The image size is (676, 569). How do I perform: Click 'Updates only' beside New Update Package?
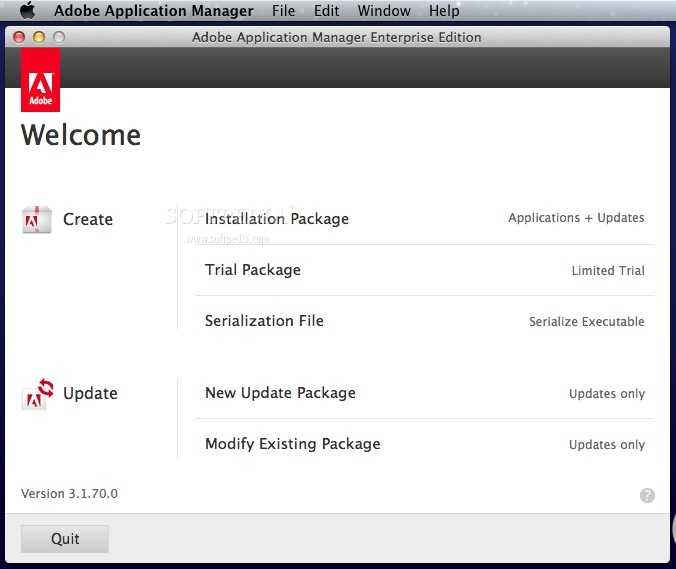tap(607, 394)
